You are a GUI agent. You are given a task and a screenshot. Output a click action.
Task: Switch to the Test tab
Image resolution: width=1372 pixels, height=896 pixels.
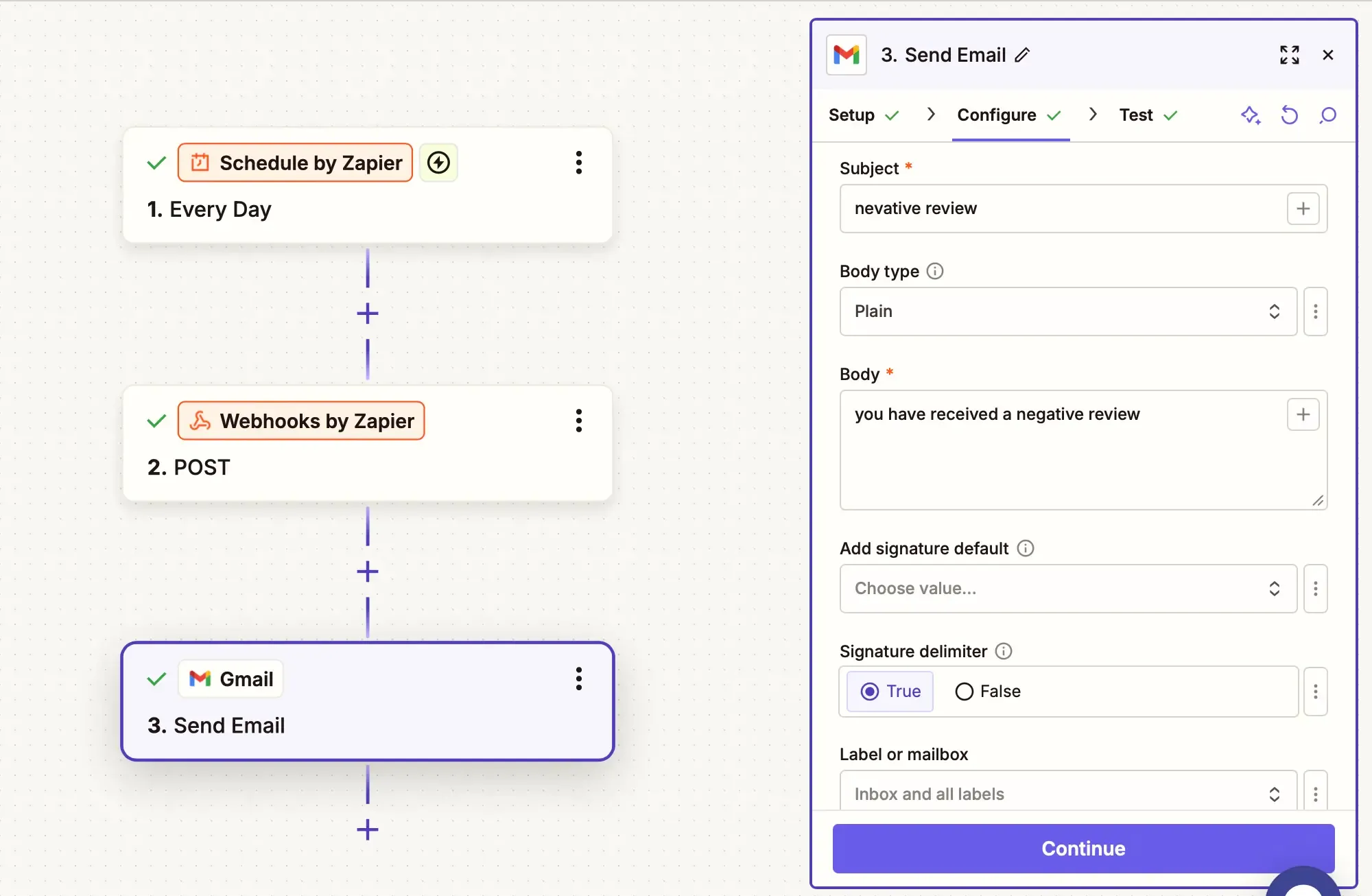click(1148, 115)
